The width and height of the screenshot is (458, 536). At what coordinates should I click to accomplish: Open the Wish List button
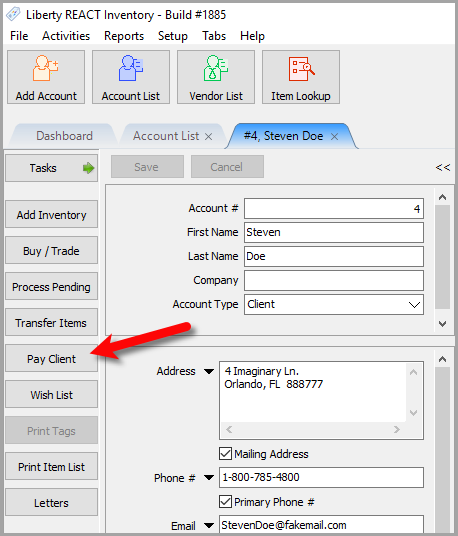tap(51, 395)
